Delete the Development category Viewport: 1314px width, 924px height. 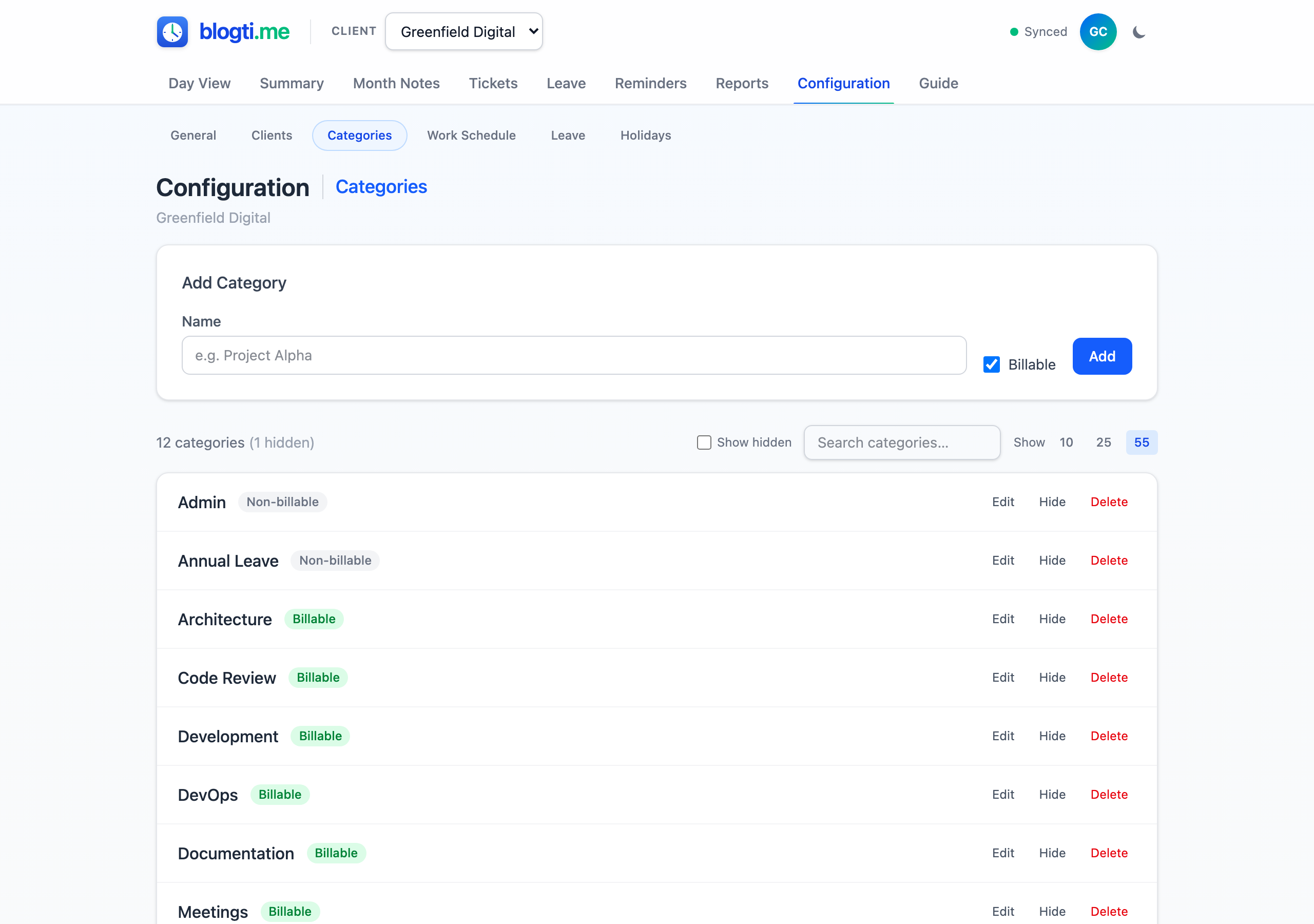pos(1109,736)
